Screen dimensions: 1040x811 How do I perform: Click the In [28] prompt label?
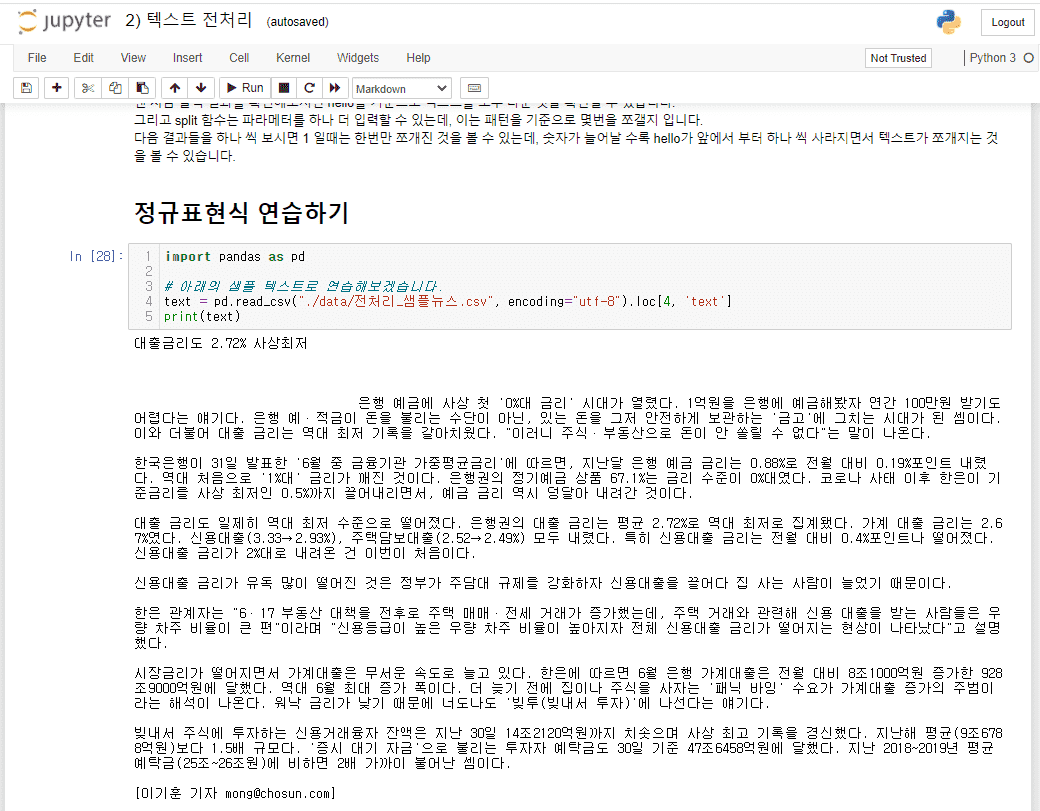[x=96, y=256]
